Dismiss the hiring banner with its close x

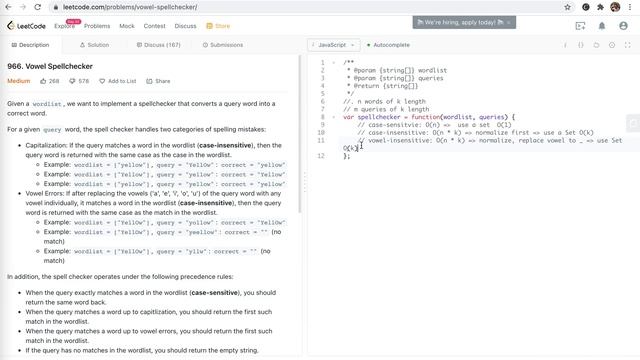tap(509, 22)
